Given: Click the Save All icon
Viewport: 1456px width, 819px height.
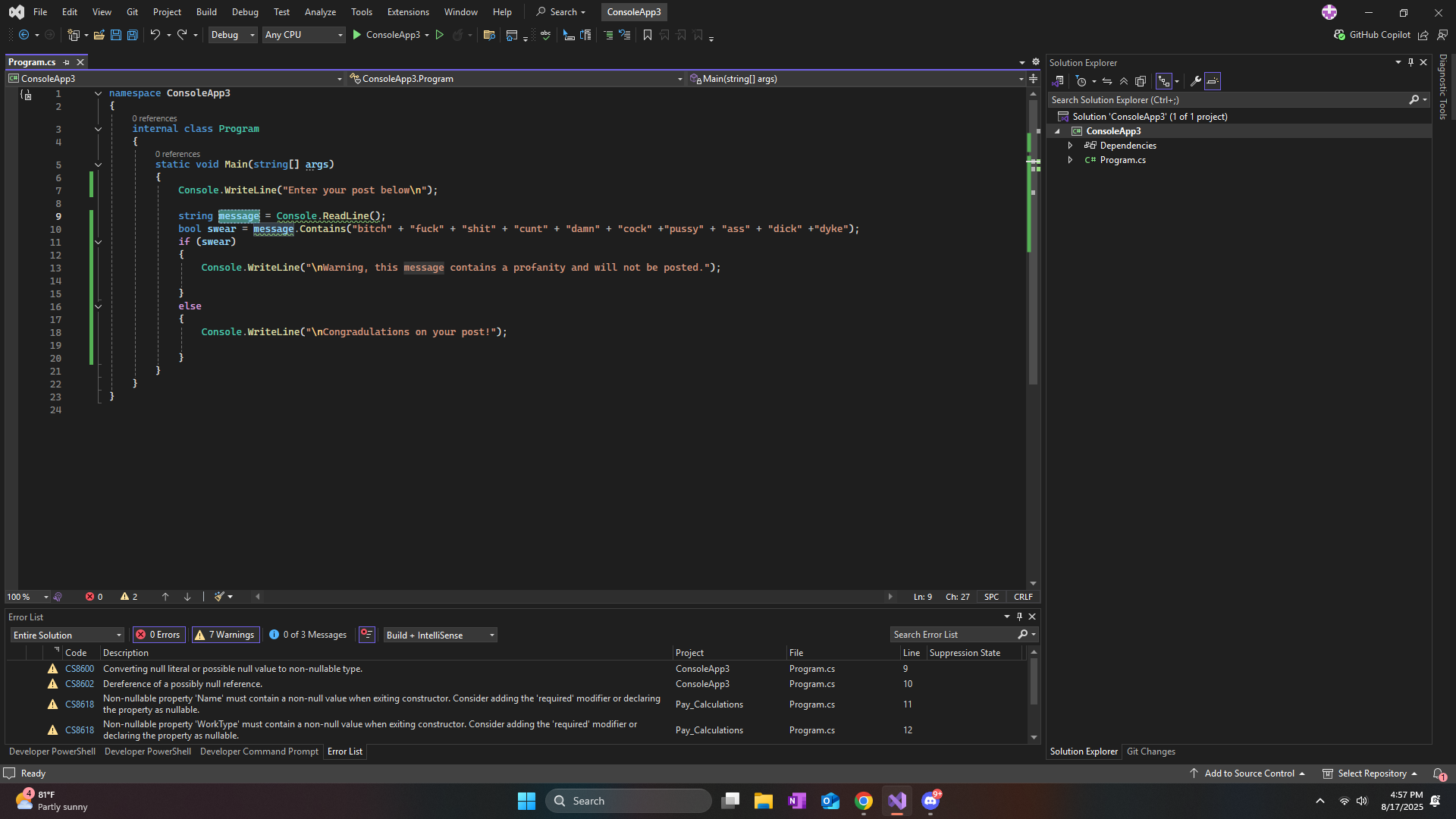Looking at the screenshot, I should [133, 35].
